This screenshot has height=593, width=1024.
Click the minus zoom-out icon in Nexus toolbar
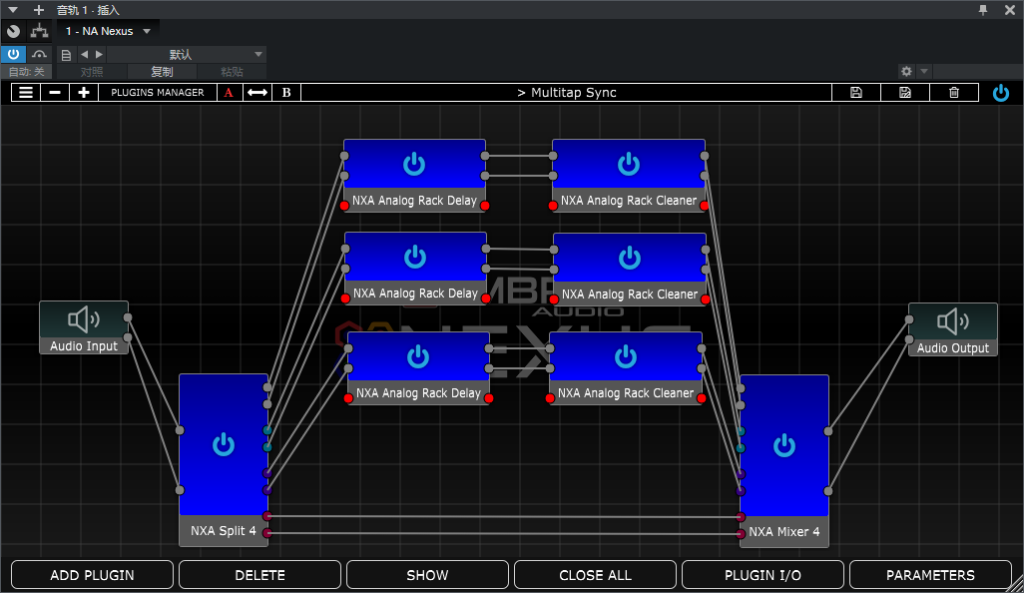[x=55, y=93]
